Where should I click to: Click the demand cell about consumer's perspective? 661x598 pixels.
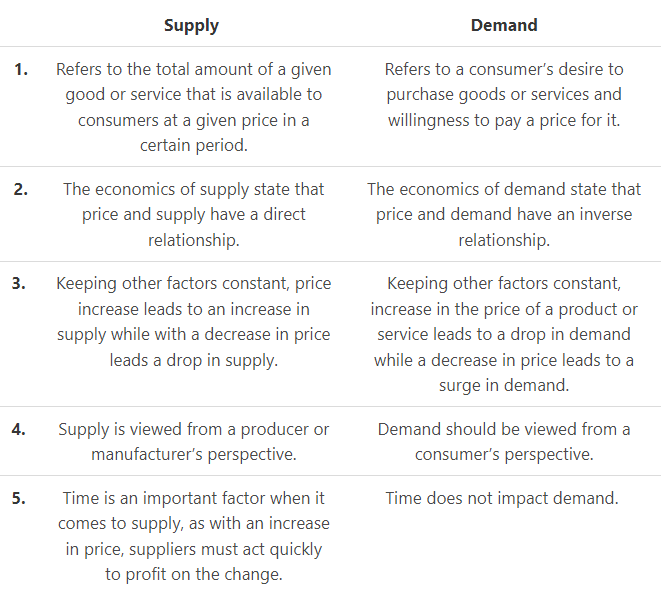[x=504, y=442]
